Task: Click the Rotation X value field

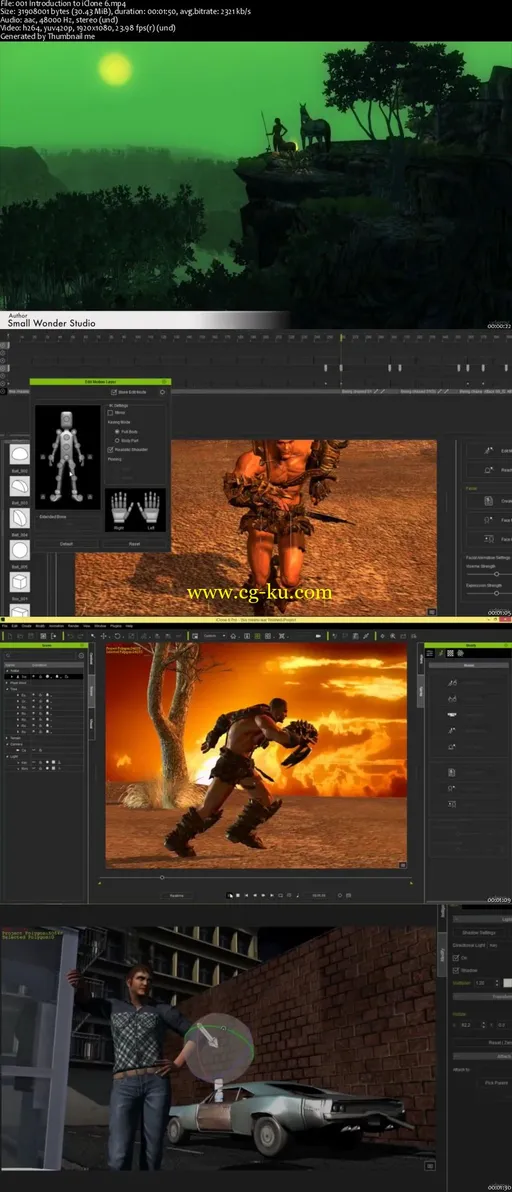Action: click(x=469, y=1026)
